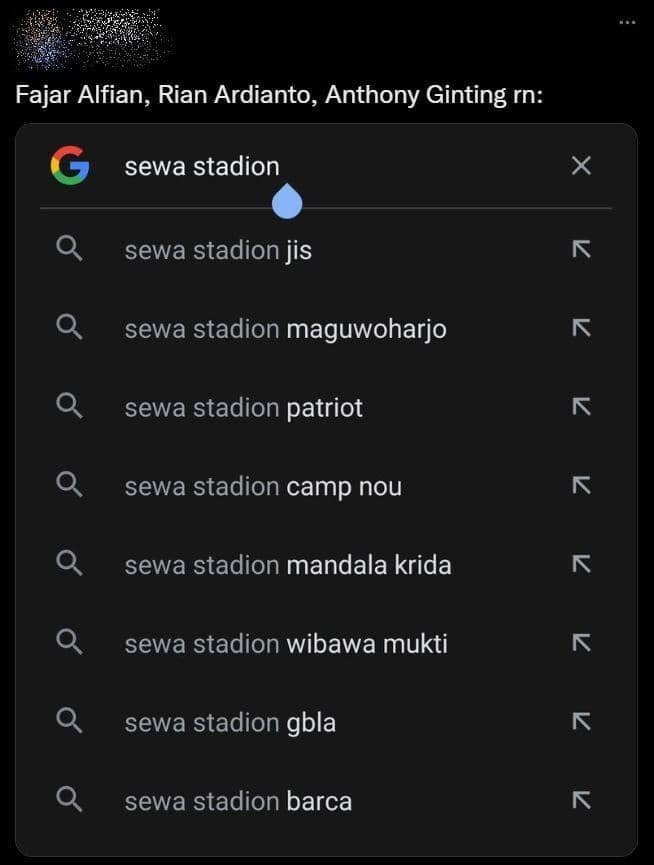
Task: Fill search with 'wibawa mukti' suggestion arrow
Action: tap(581, 643)
